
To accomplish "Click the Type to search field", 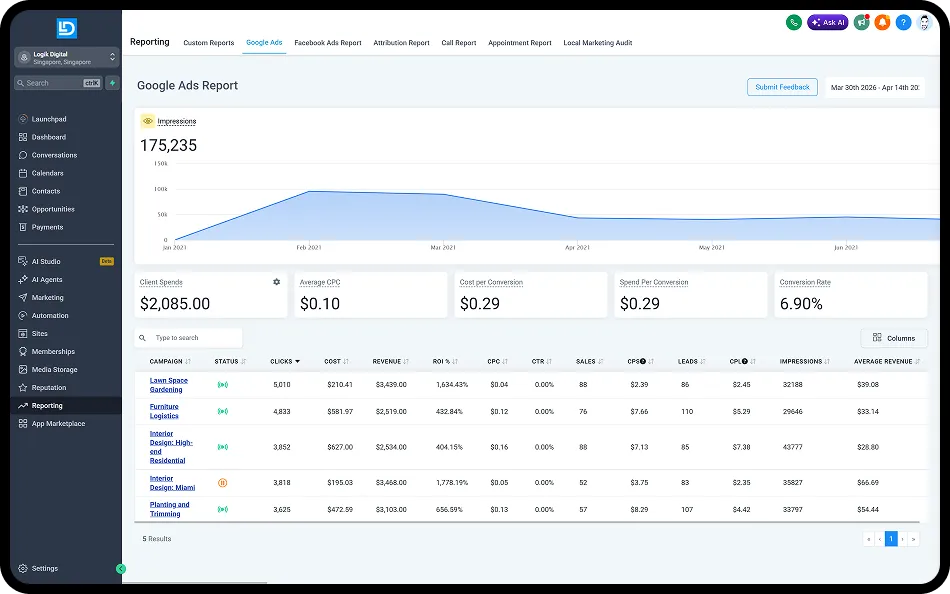I will point(188,338).
